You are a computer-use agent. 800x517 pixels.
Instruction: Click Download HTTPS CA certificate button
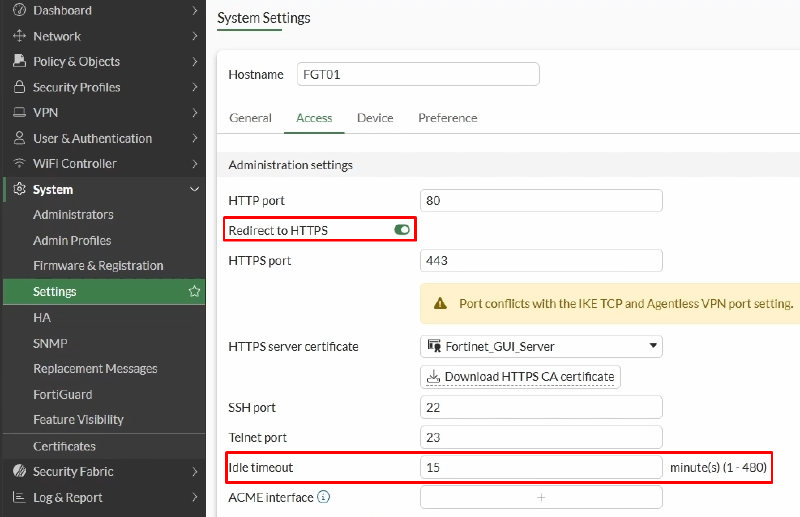tap(520, 377)
